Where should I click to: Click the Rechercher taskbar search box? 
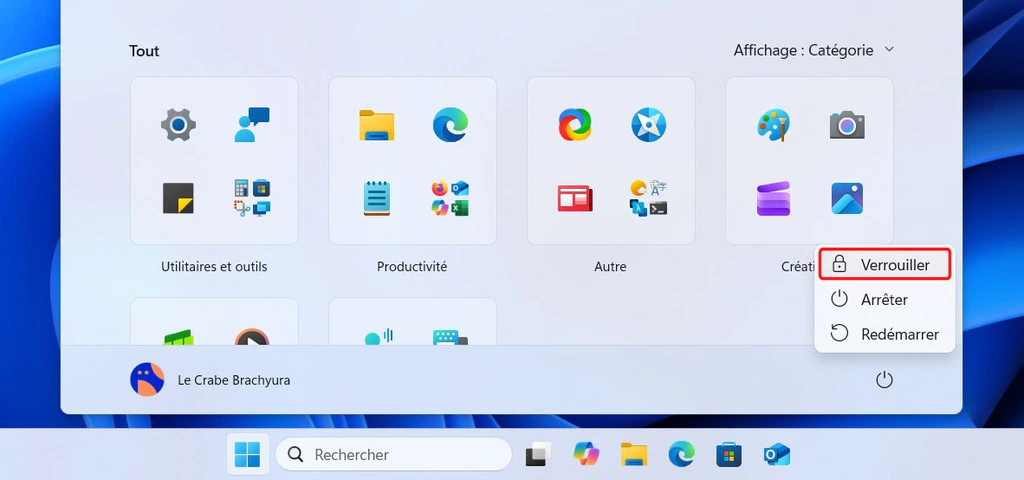[x=393, y=455]
